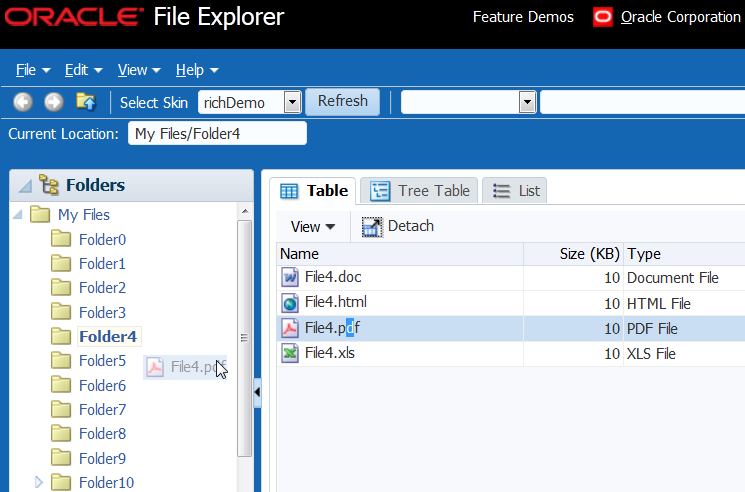Click the PDF File type cell
The image size is (745, 492).
point(652,329)
